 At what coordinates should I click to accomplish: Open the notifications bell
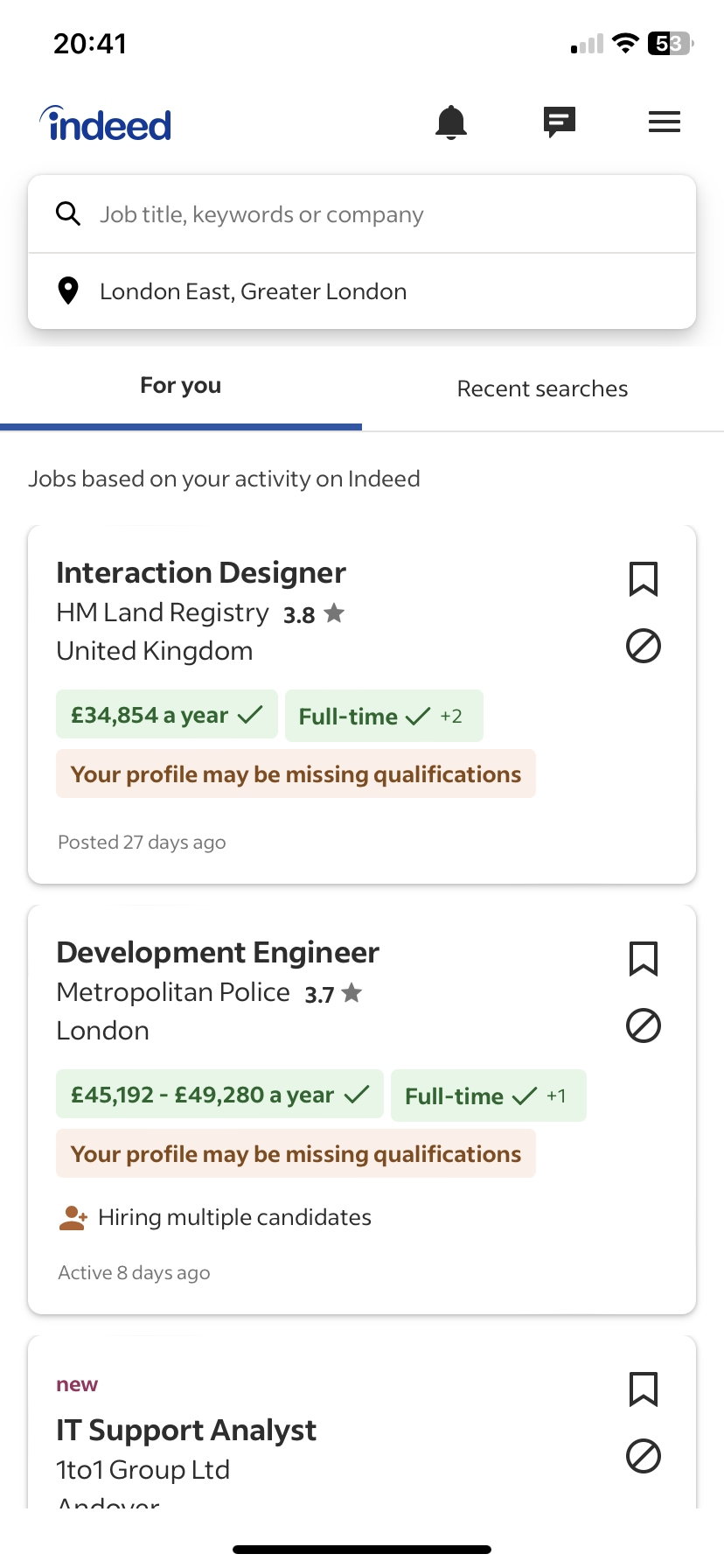451,122
